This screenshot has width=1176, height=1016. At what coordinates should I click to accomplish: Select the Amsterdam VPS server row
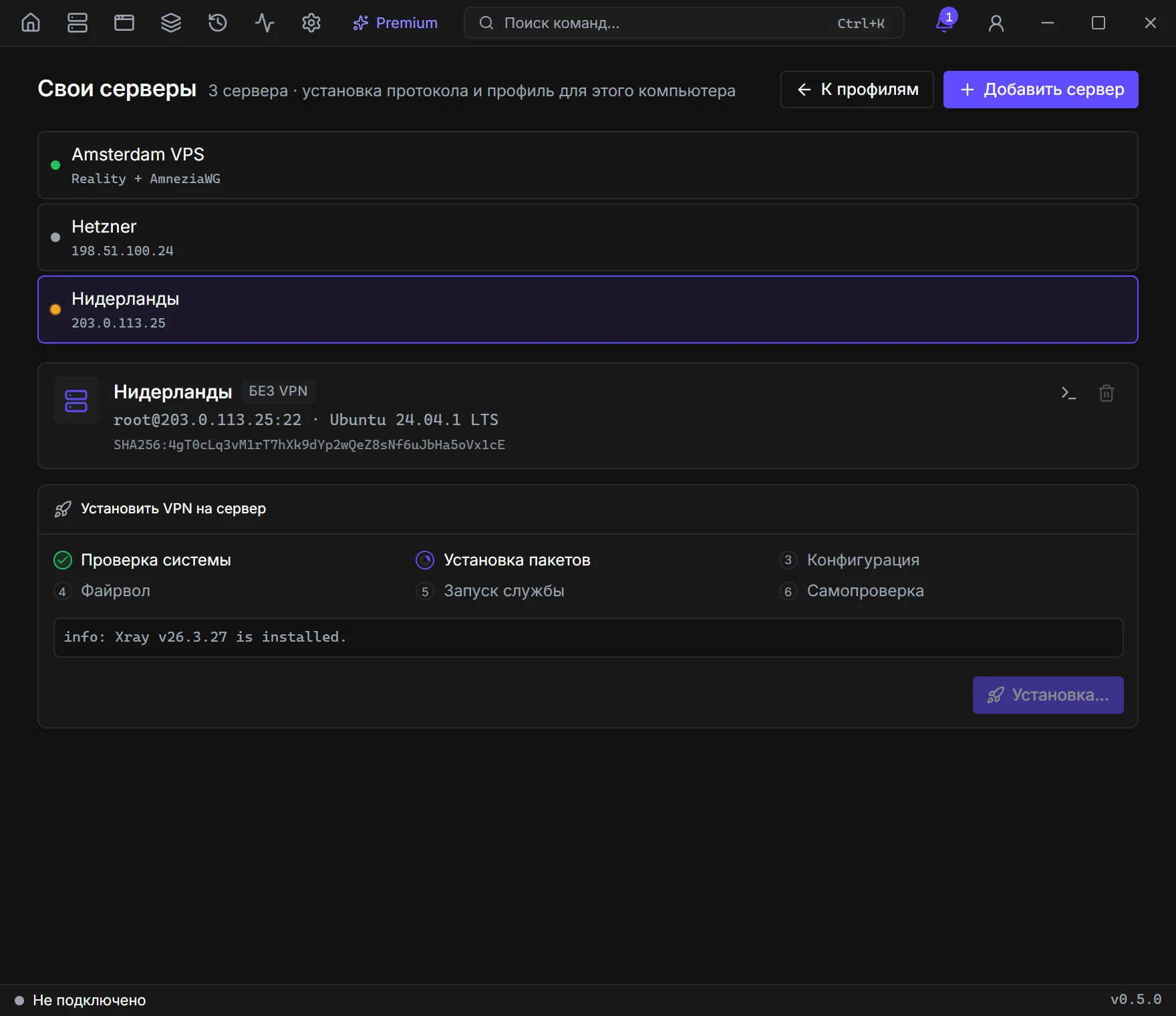pyautogui.click(x=587, y=165)
